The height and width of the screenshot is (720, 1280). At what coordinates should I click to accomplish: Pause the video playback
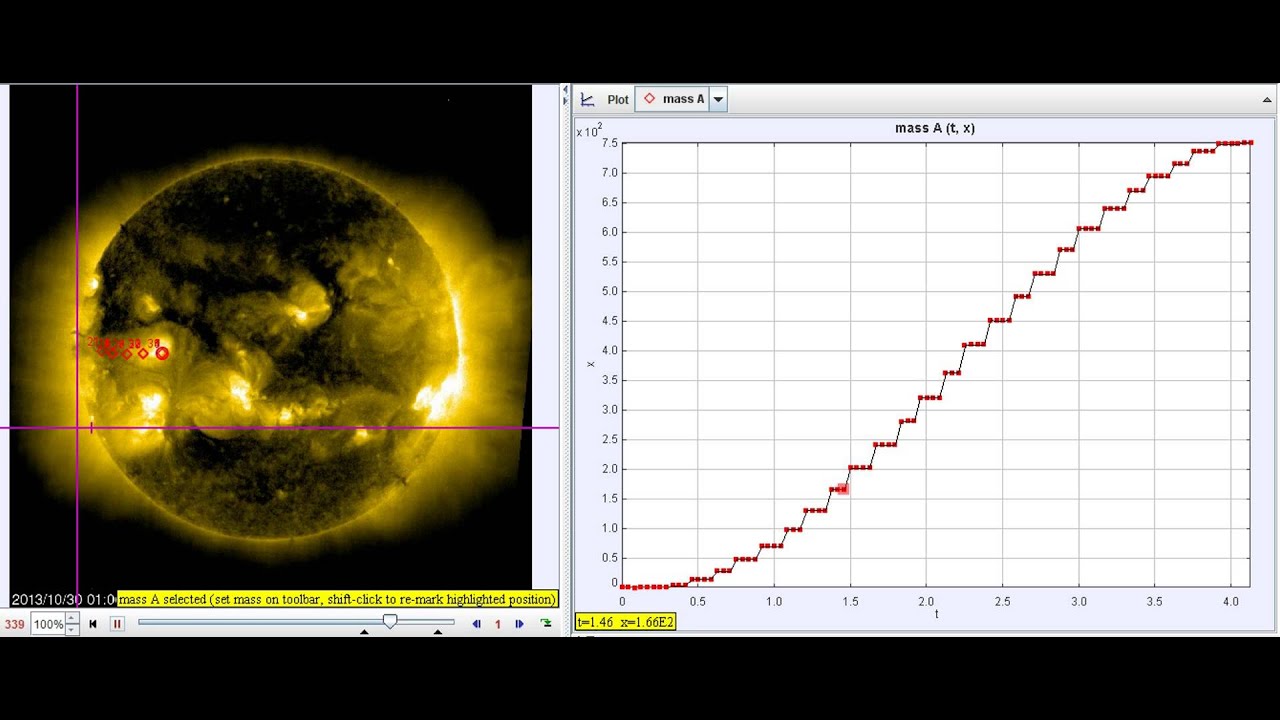(x=117, y=624)
